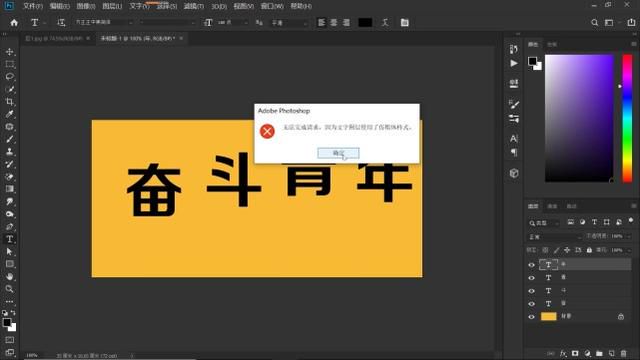Toggle the text orientation button in the options bar
Screen dimensions: 640x360
coord(61,23)
